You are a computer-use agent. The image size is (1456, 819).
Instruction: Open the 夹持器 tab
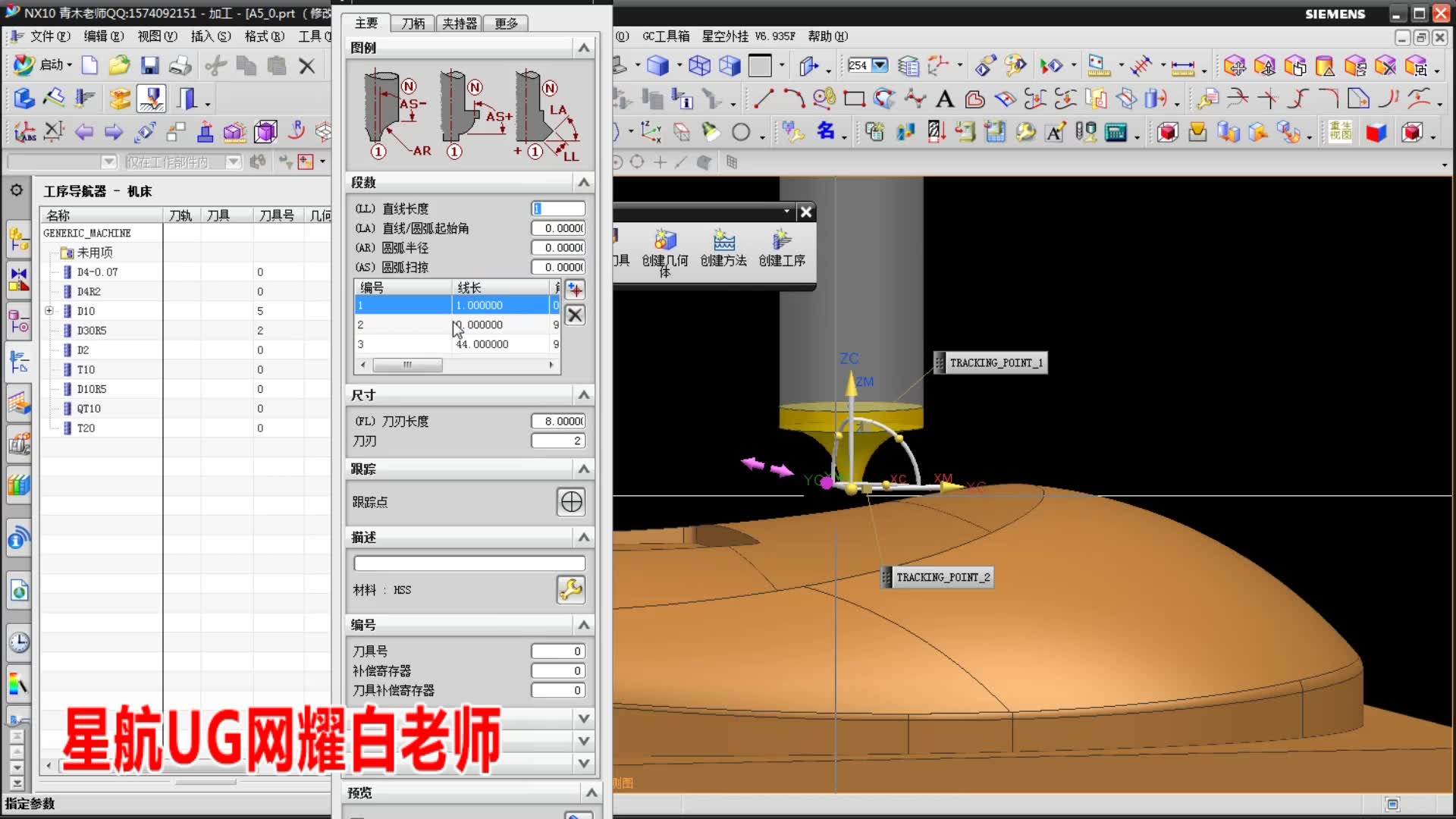pyautogui.click(x=459, y=23)
